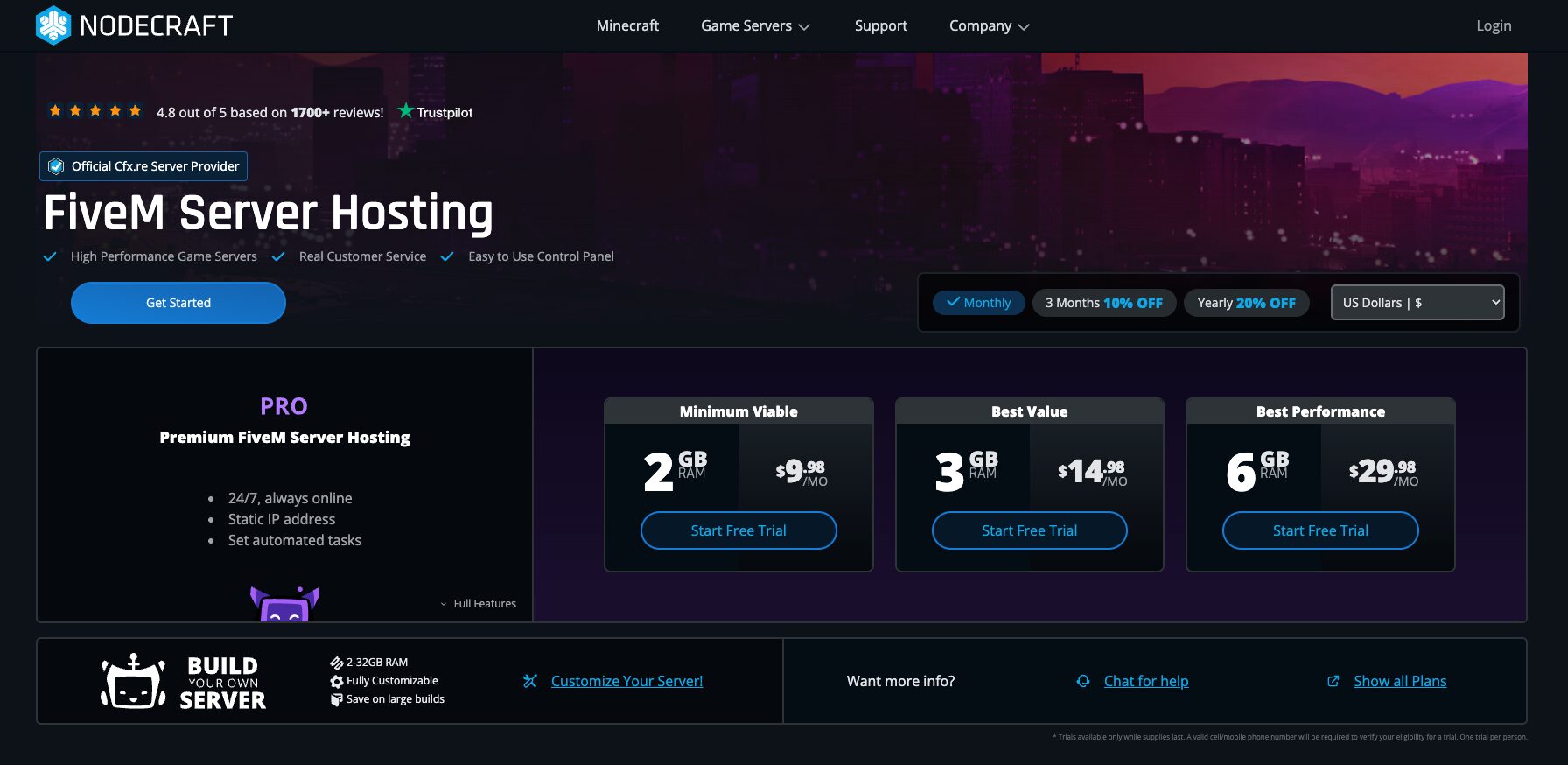Click the Login link

[x=1494, y=26]
